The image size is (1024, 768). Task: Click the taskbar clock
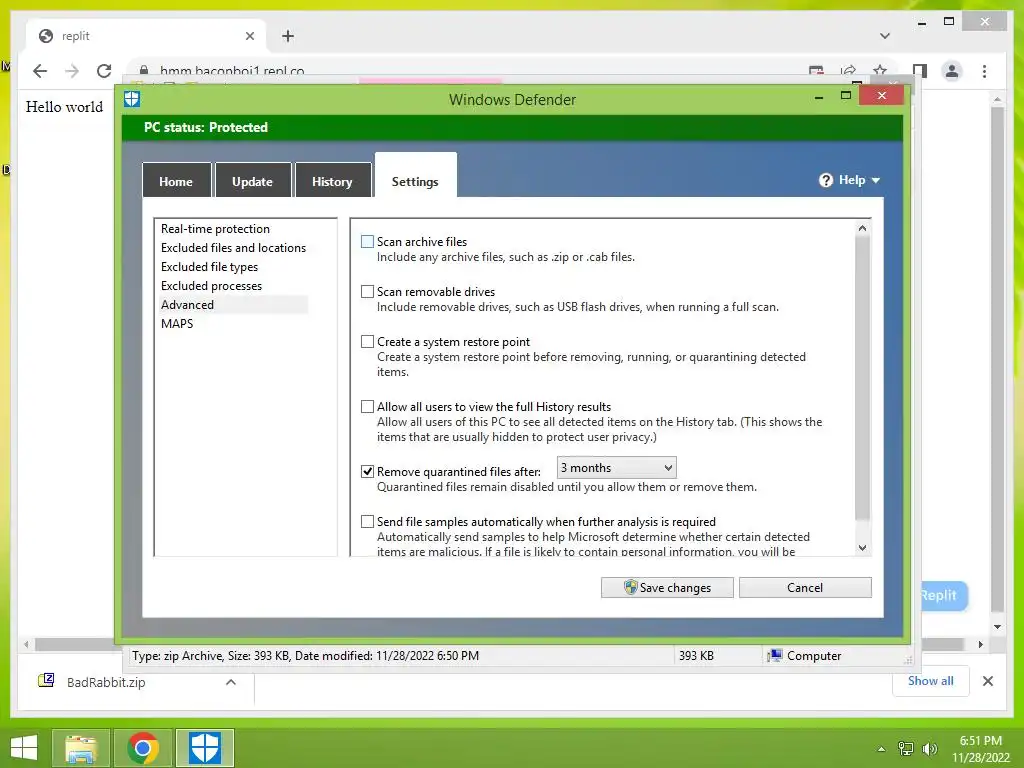pyautogui.click(x=981, y=748)
